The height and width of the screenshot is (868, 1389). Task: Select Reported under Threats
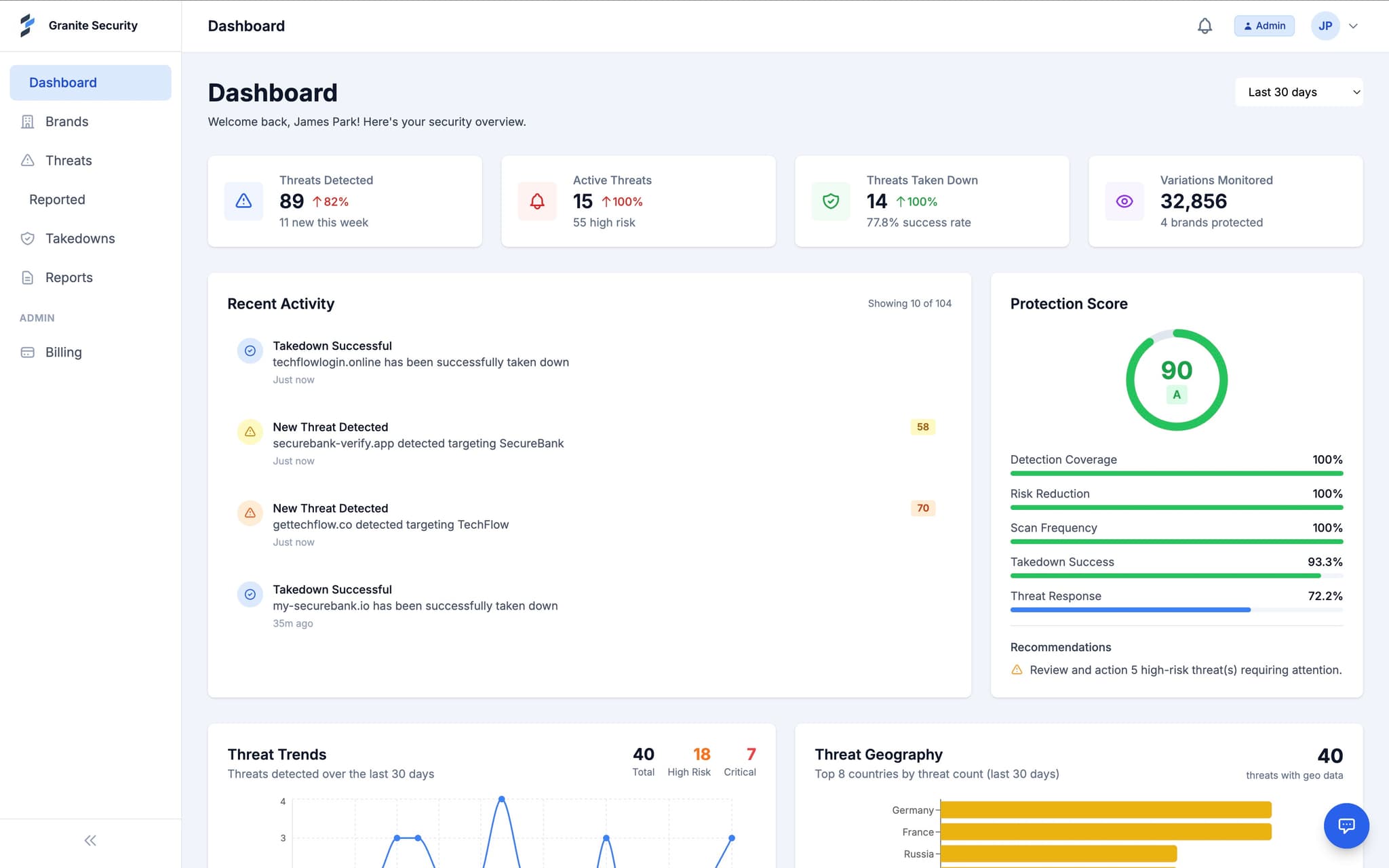coord(57,199)
